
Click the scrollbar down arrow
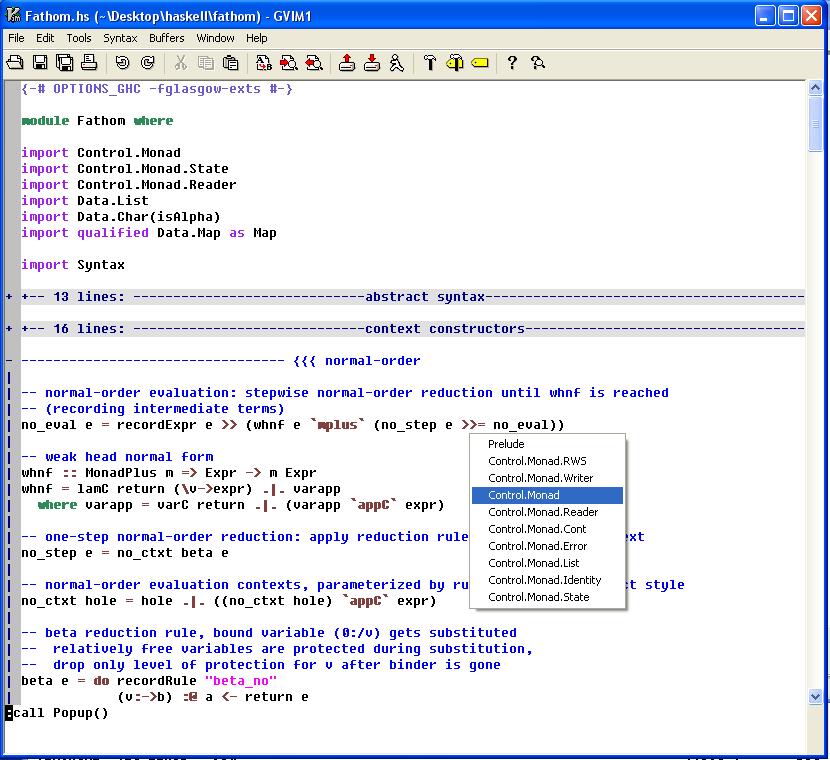(814, 694)
